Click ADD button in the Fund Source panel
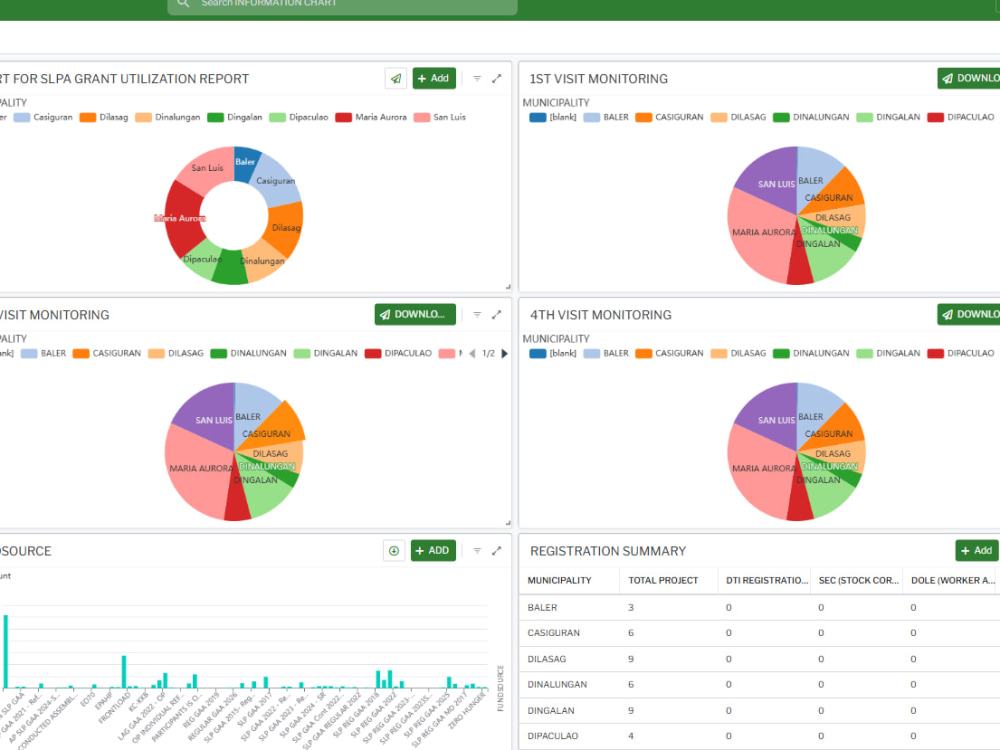The image size is (1000, 750). [433, 550]
